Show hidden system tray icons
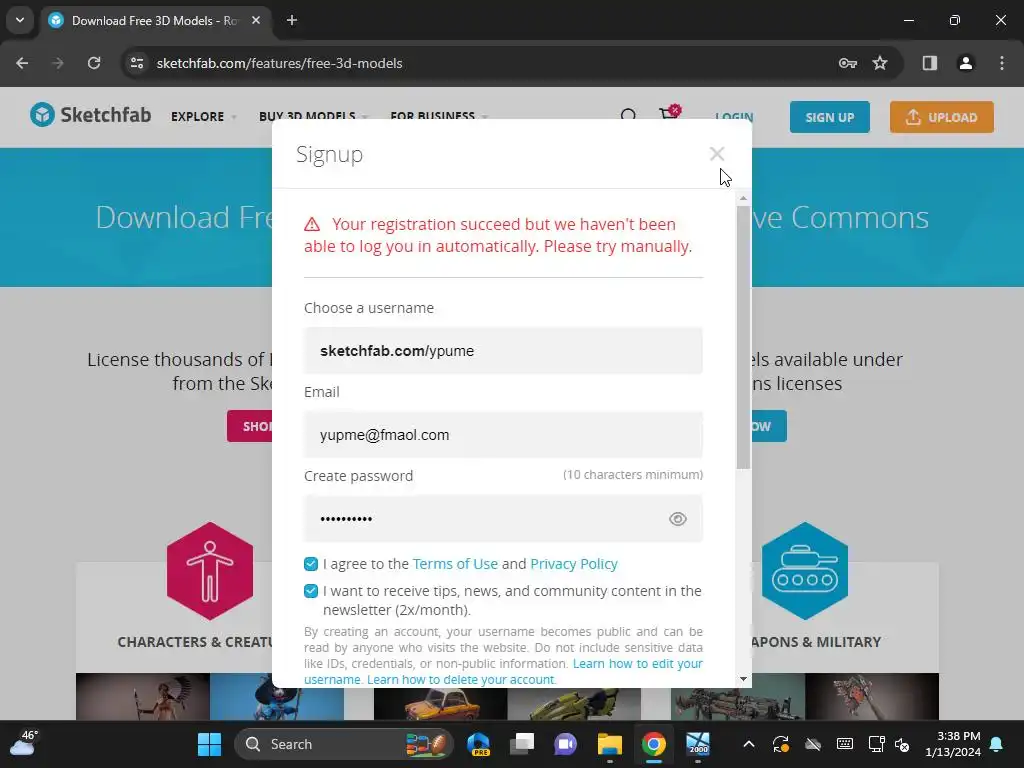 point(749,744)
